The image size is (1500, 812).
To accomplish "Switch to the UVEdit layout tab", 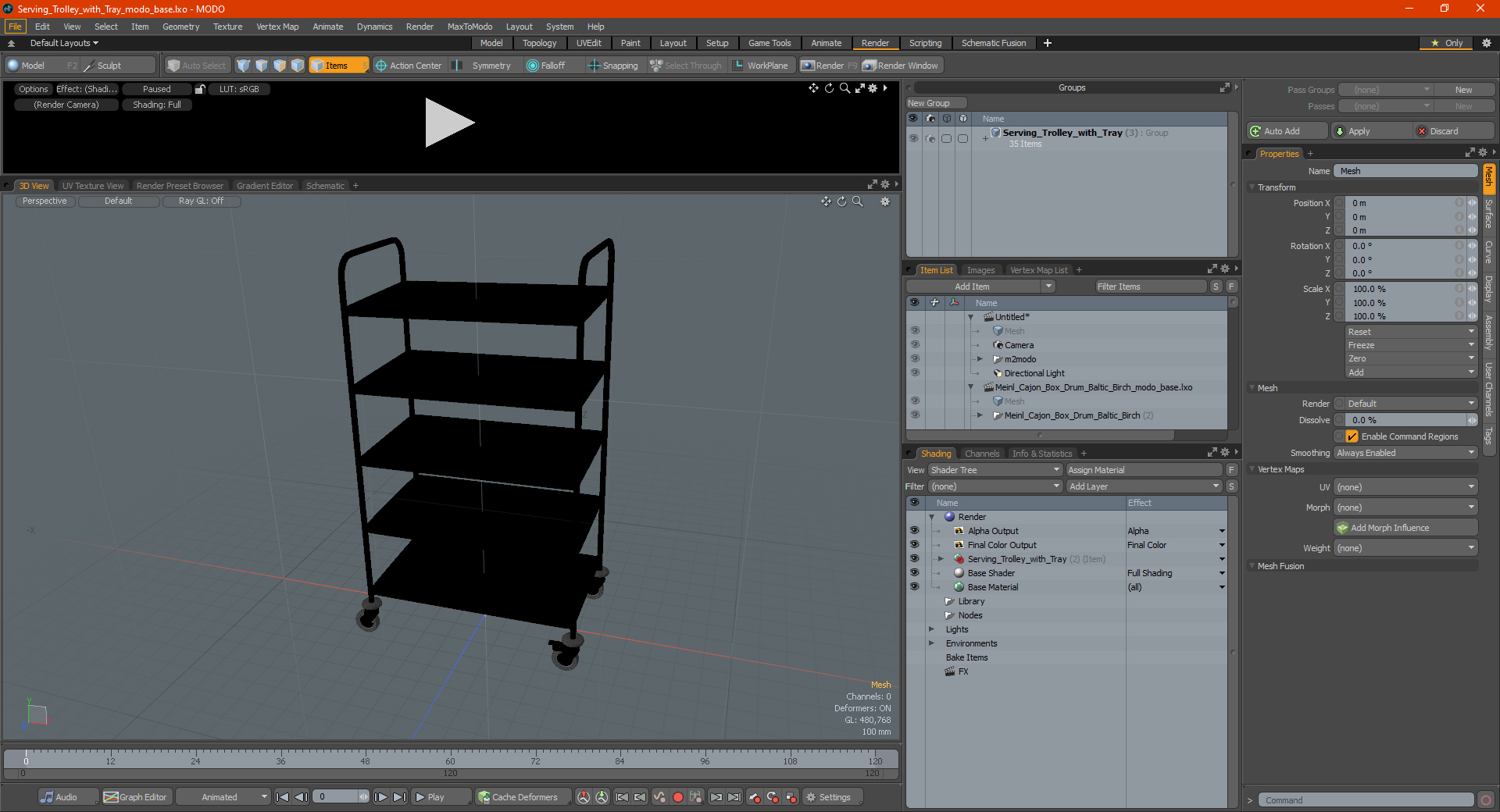I will pyautogui.click(x=588, y=43).
